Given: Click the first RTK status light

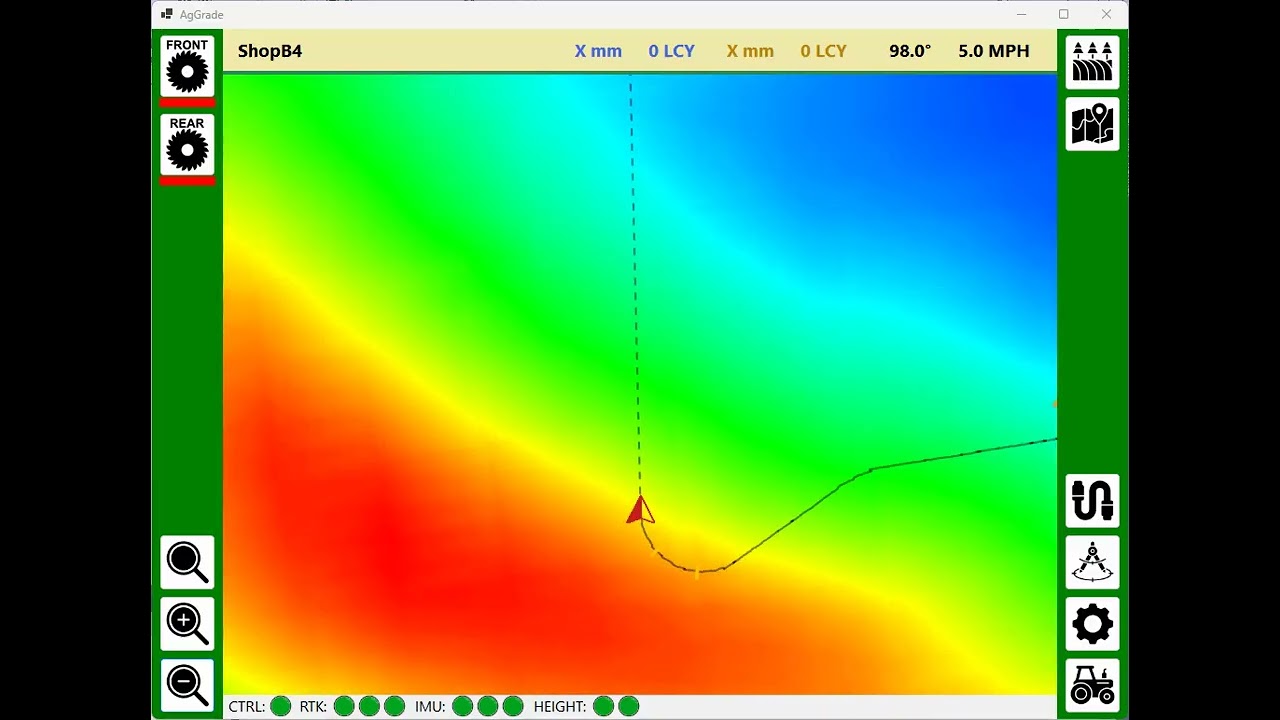Looking at the screenshot, I should tap(344, 707).
